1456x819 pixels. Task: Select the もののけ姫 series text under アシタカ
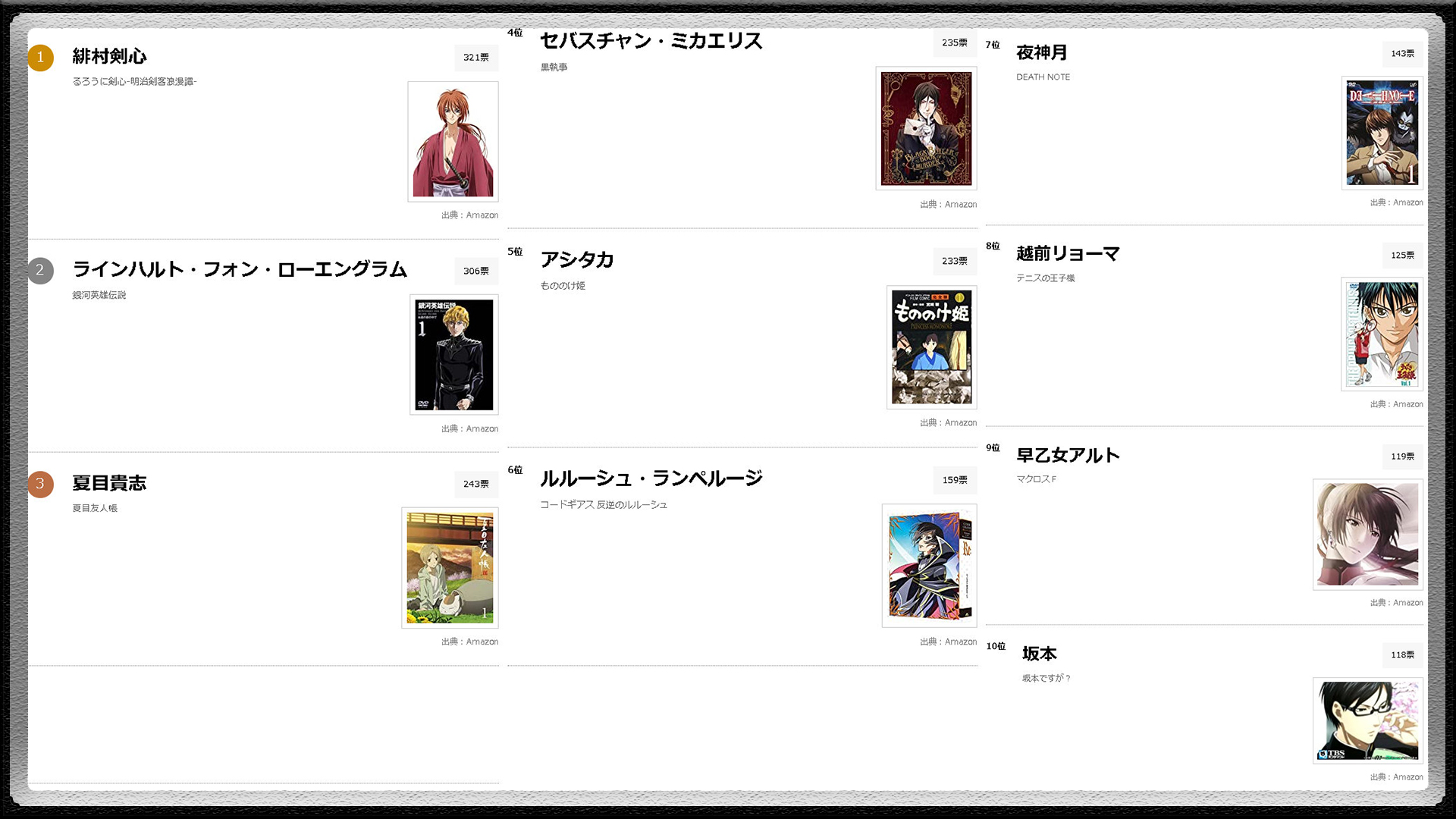(x=563, y=286)
